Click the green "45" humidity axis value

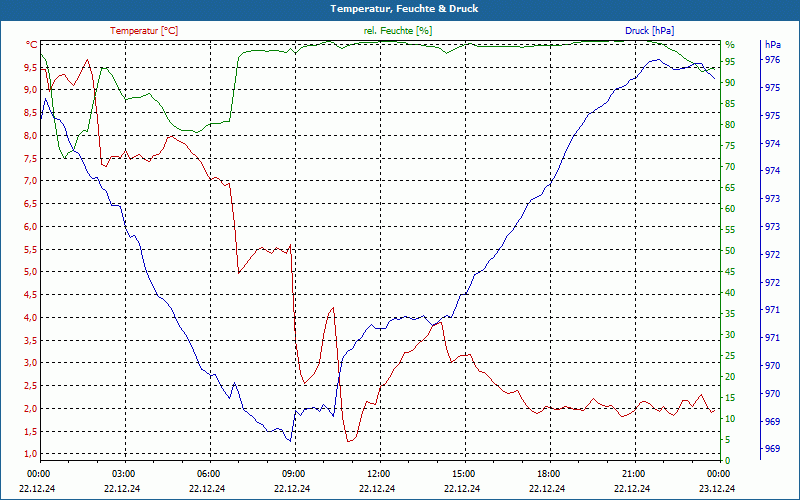pos(730,272)
